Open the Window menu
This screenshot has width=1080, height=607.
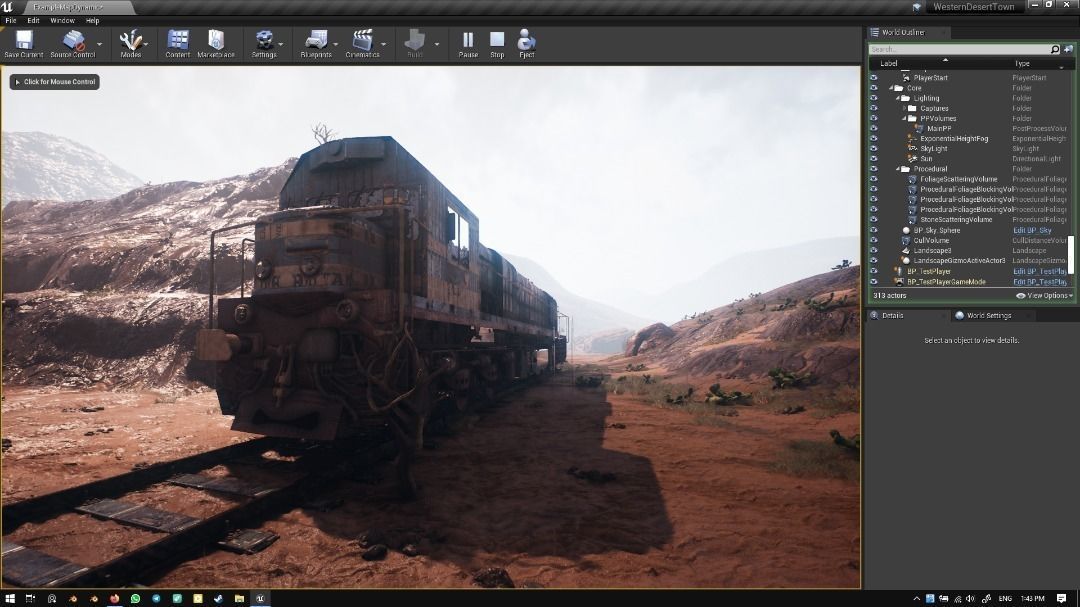(x=62, y=21)
